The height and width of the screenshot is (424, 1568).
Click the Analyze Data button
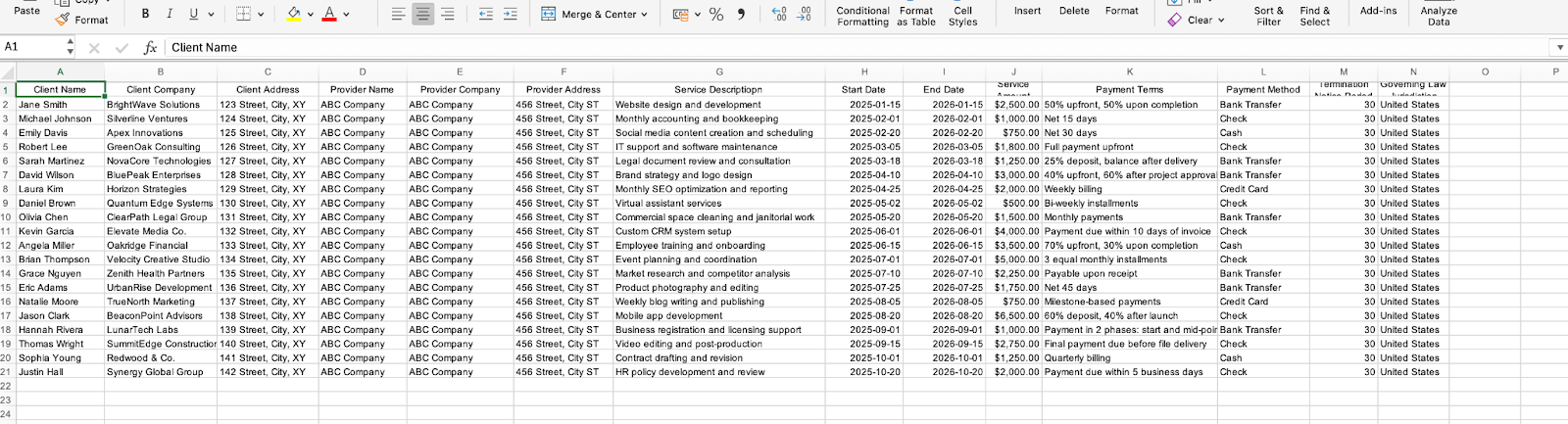coord(1438,16)
